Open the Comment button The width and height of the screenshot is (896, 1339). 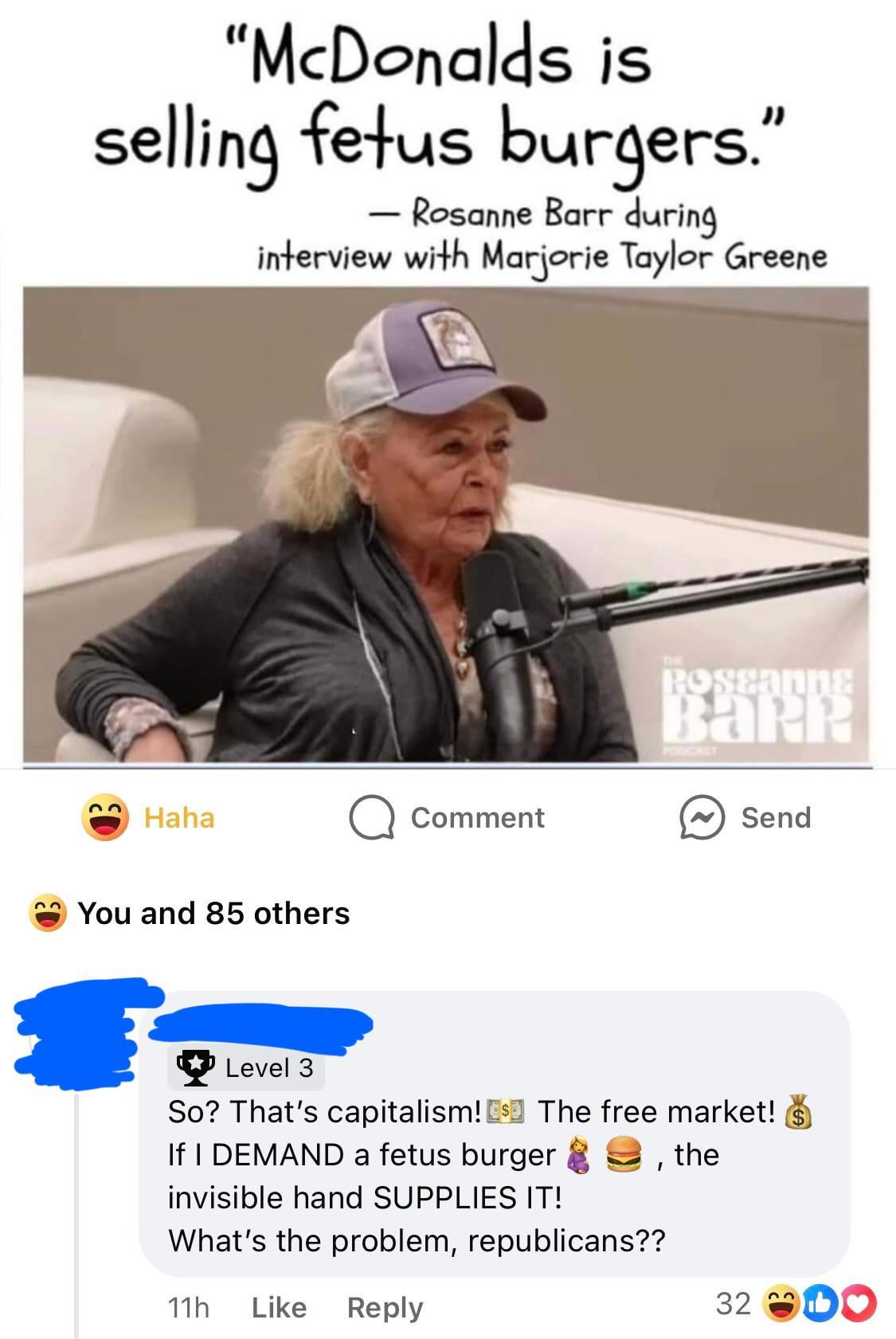click(x=448, y=818)
